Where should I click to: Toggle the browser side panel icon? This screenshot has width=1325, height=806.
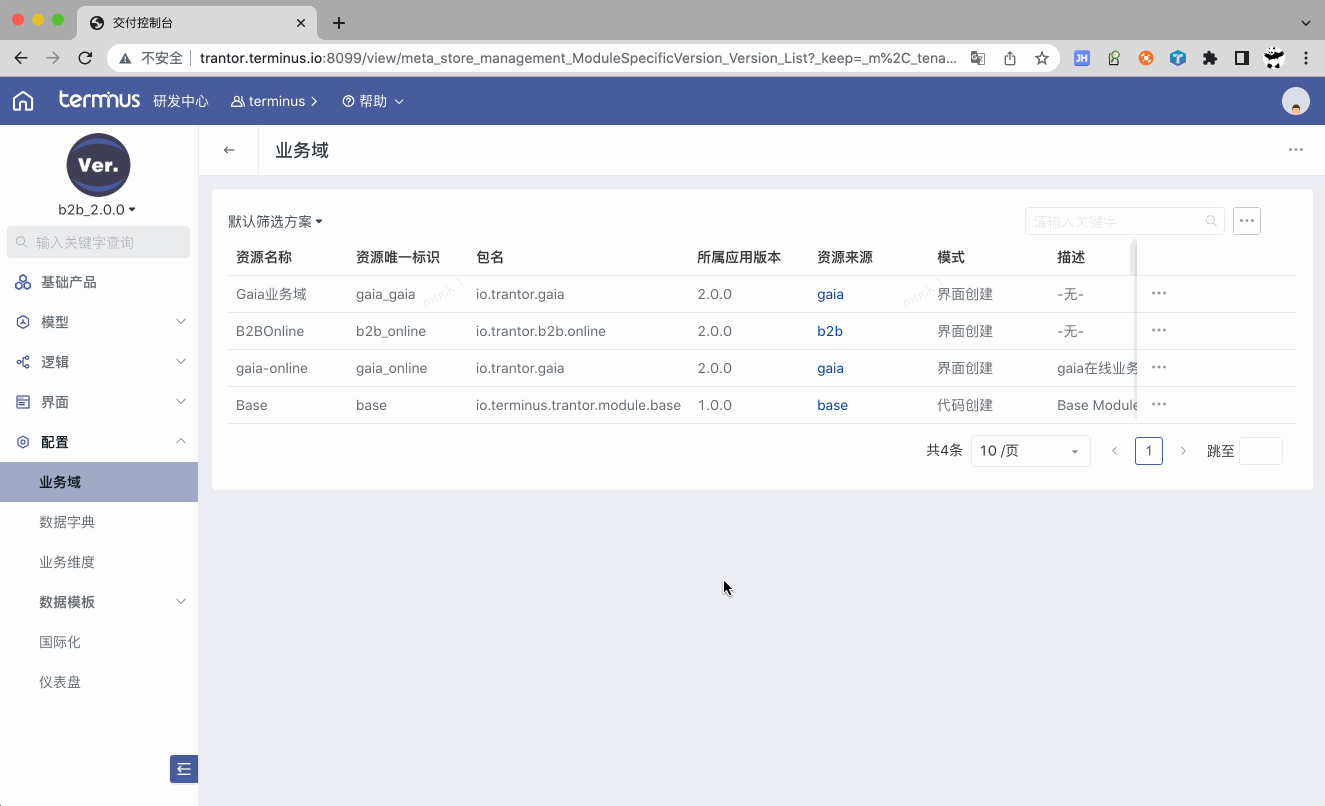click(x=1242, y=58)
